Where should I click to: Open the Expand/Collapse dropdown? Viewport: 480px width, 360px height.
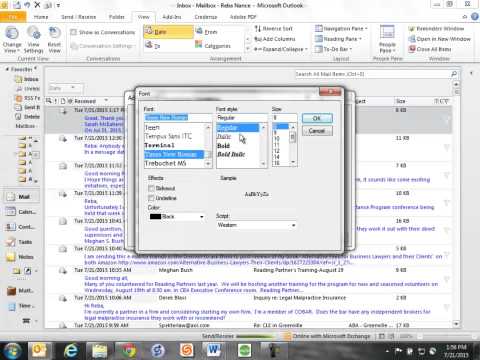coord(281,49)
